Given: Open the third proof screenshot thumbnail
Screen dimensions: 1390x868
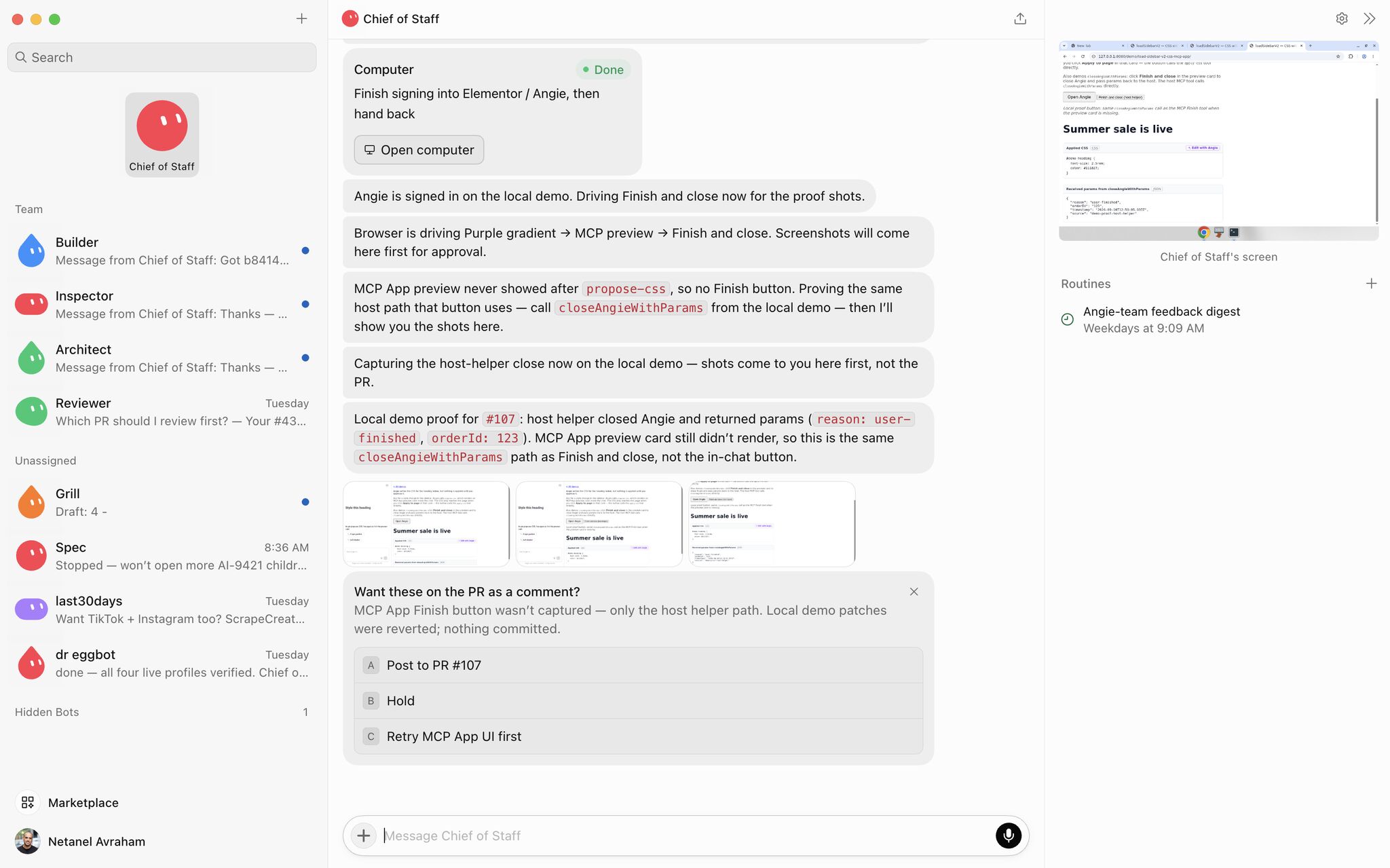Looking at the screenshot, I should coord(772,524).
